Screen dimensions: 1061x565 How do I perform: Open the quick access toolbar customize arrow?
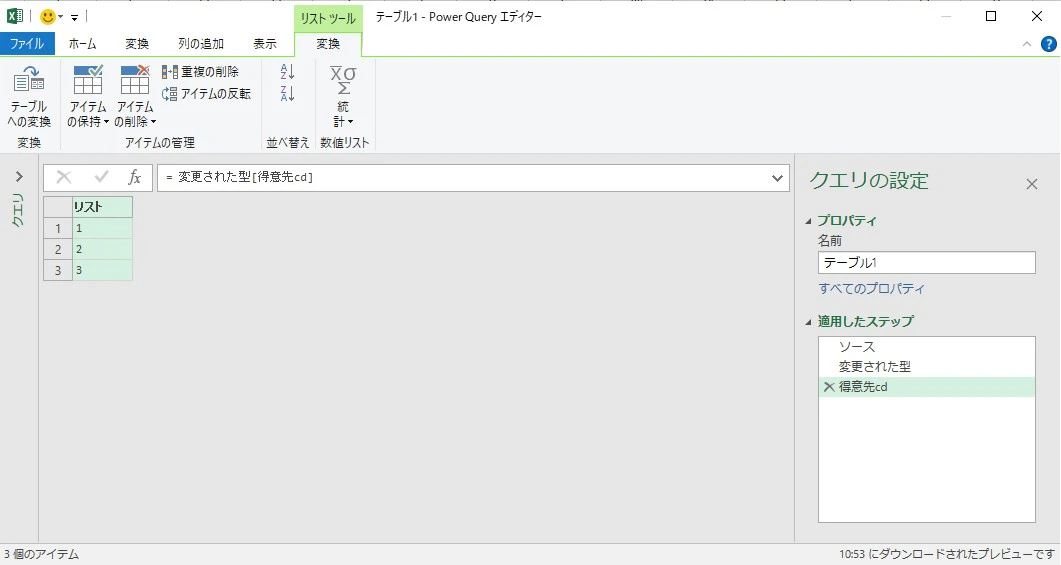[x=74, y=18]
